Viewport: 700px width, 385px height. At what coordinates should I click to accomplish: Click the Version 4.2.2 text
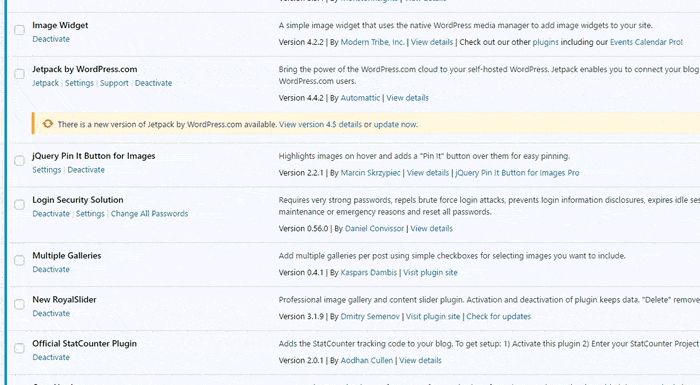301,42
